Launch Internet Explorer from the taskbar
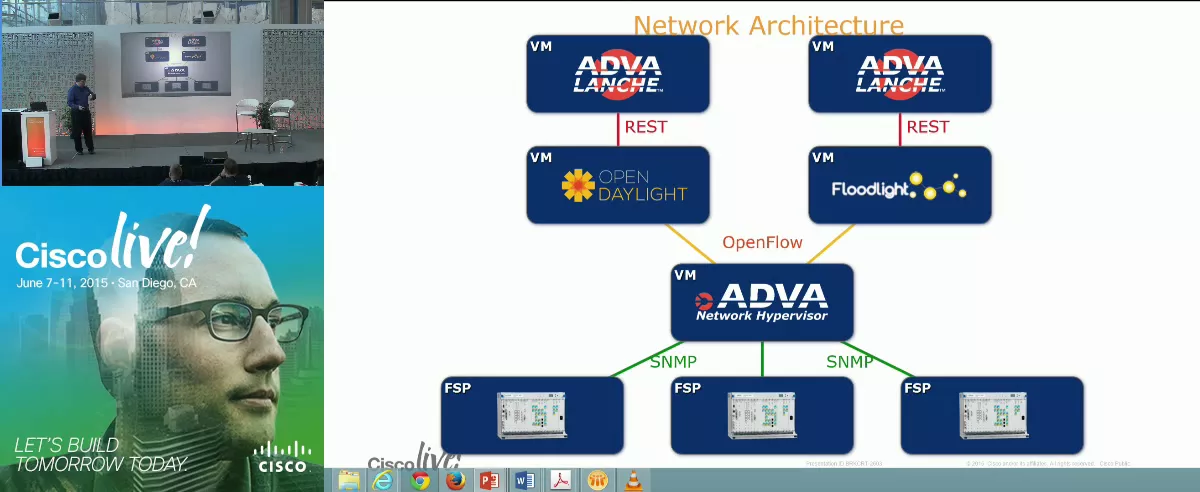The image size is (1200, 492). pos(383,480)
